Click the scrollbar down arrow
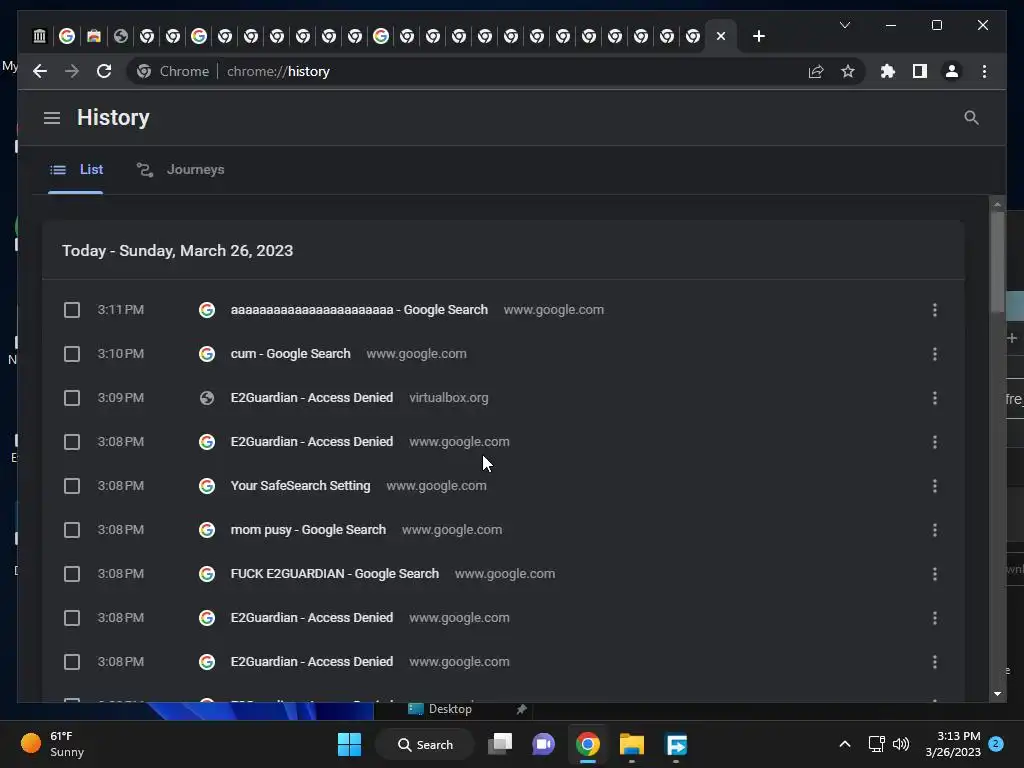1024x768 pixels. (x=997, y=694)
